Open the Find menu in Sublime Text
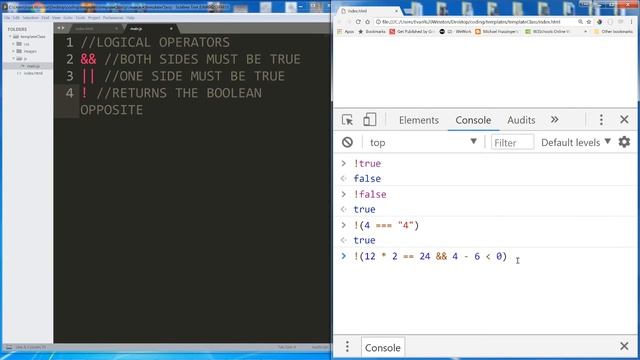 coord(45,18)
